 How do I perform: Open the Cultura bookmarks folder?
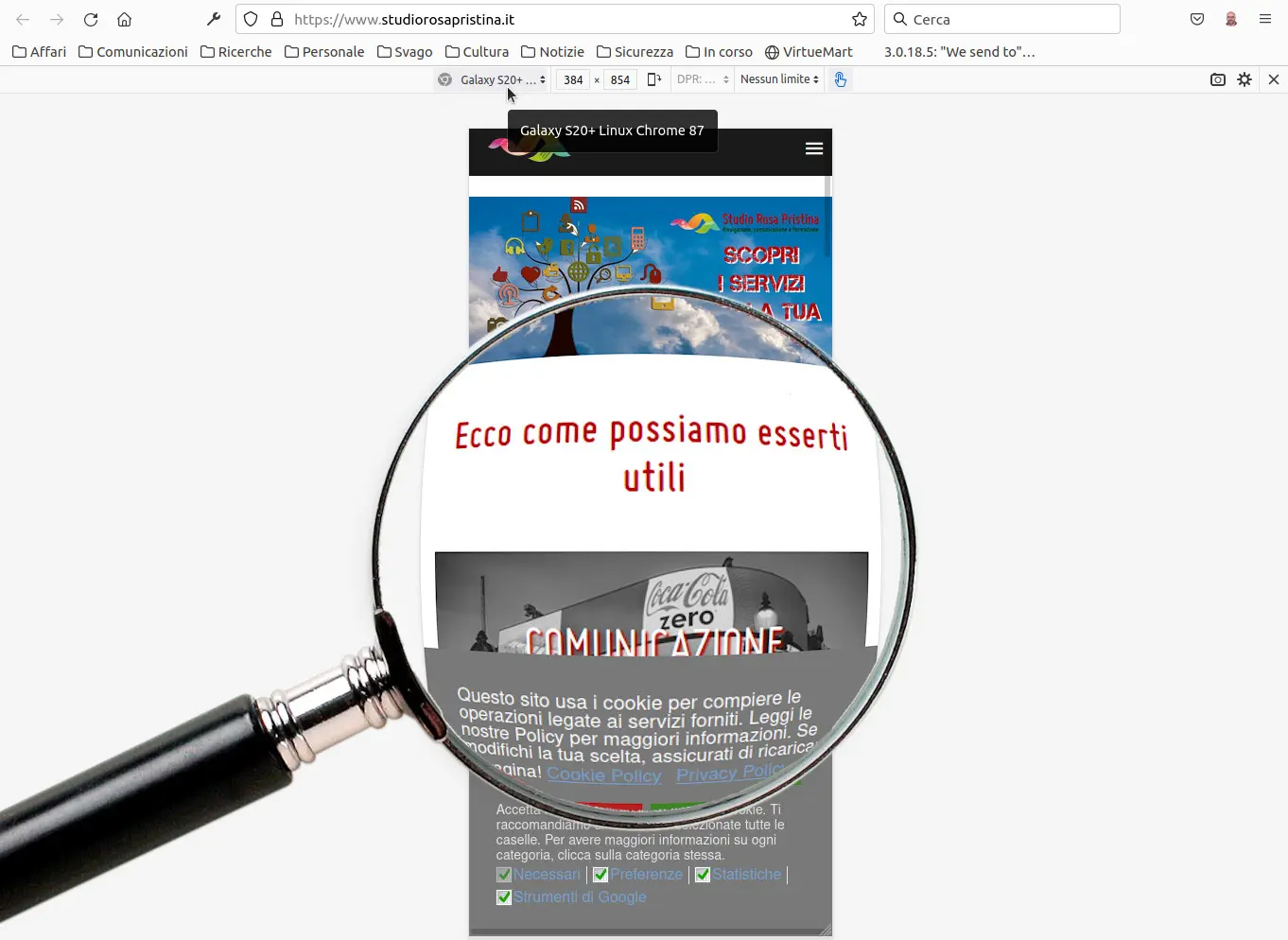(477, 52)
